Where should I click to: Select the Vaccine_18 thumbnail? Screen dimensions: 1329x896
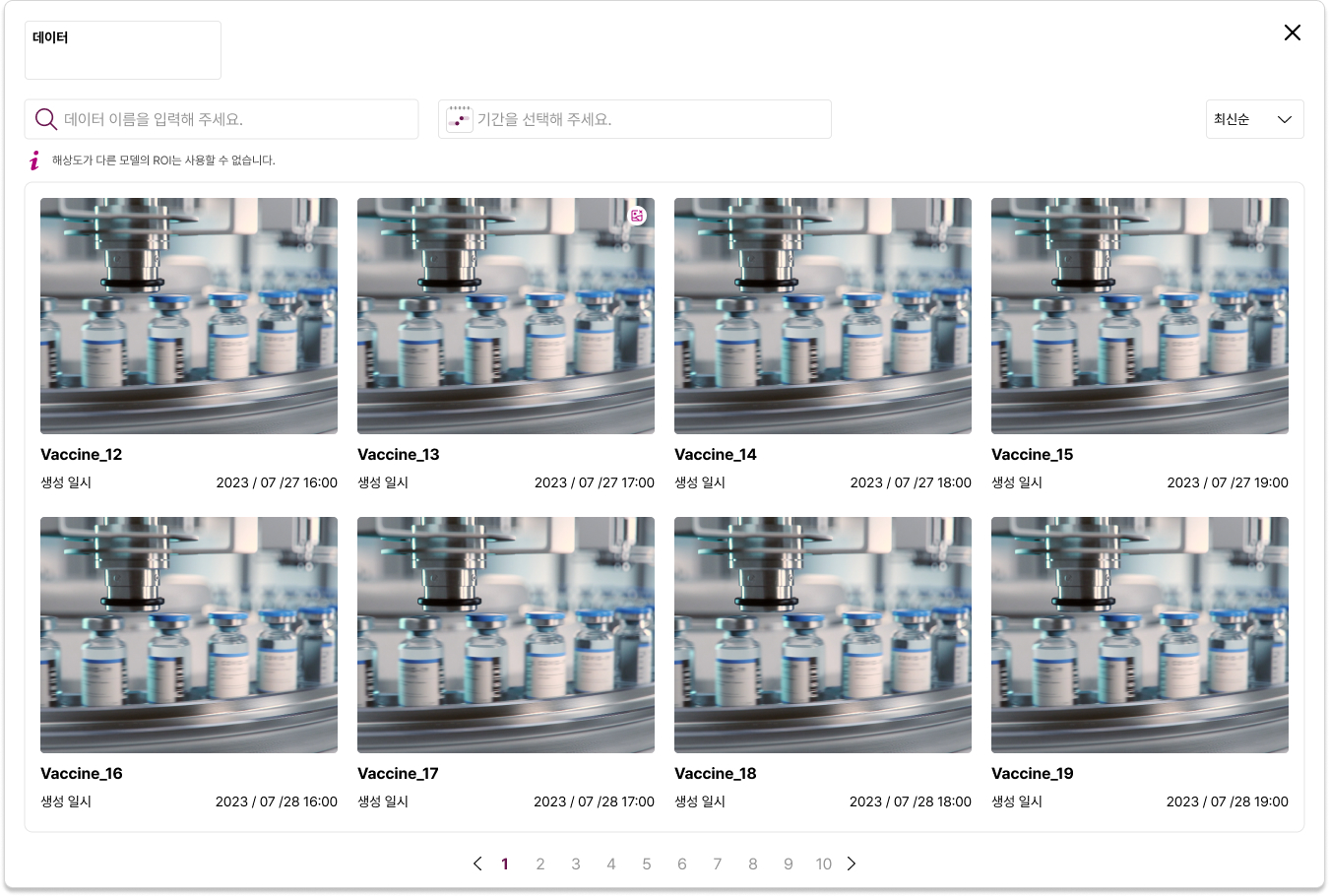823,635
